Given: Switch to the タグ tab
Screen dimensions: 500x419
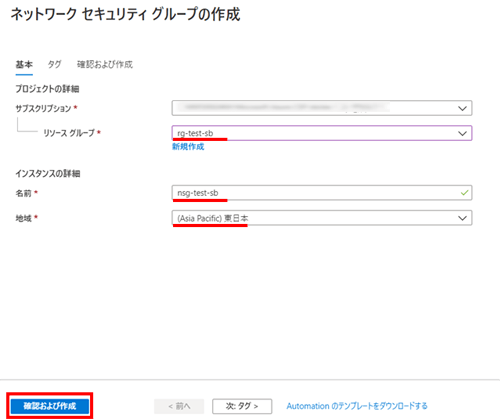Looking at the screenshot, I should 54,64.
